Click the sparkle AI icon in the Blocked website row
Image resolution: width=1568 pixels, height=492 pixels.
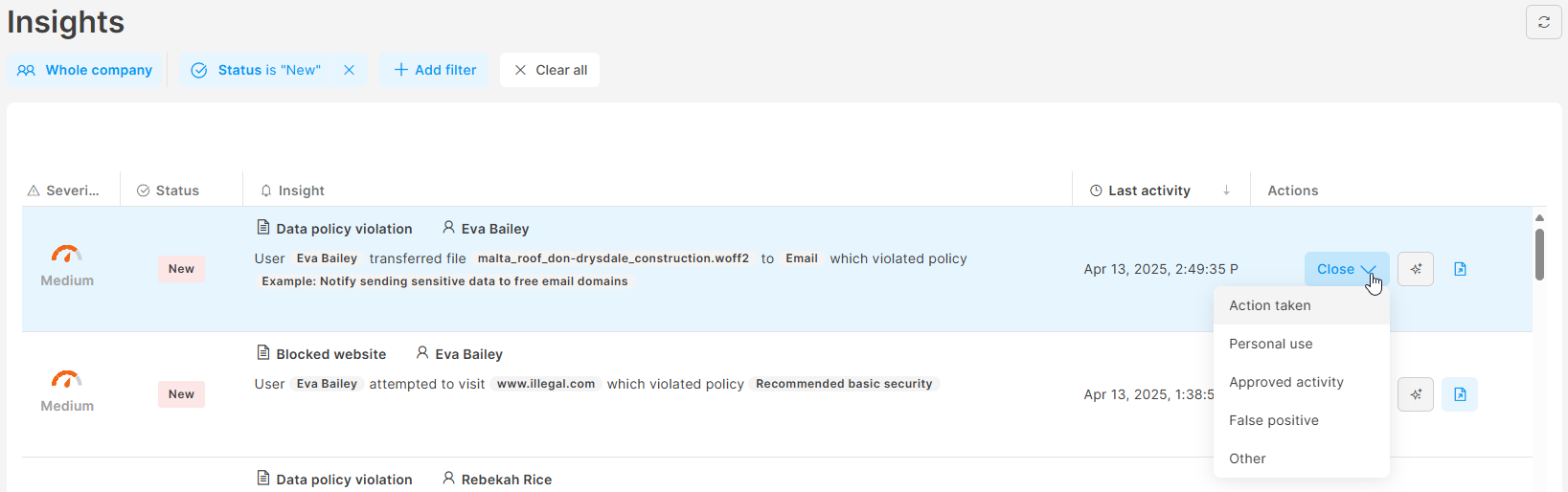tap(1416, 394)
